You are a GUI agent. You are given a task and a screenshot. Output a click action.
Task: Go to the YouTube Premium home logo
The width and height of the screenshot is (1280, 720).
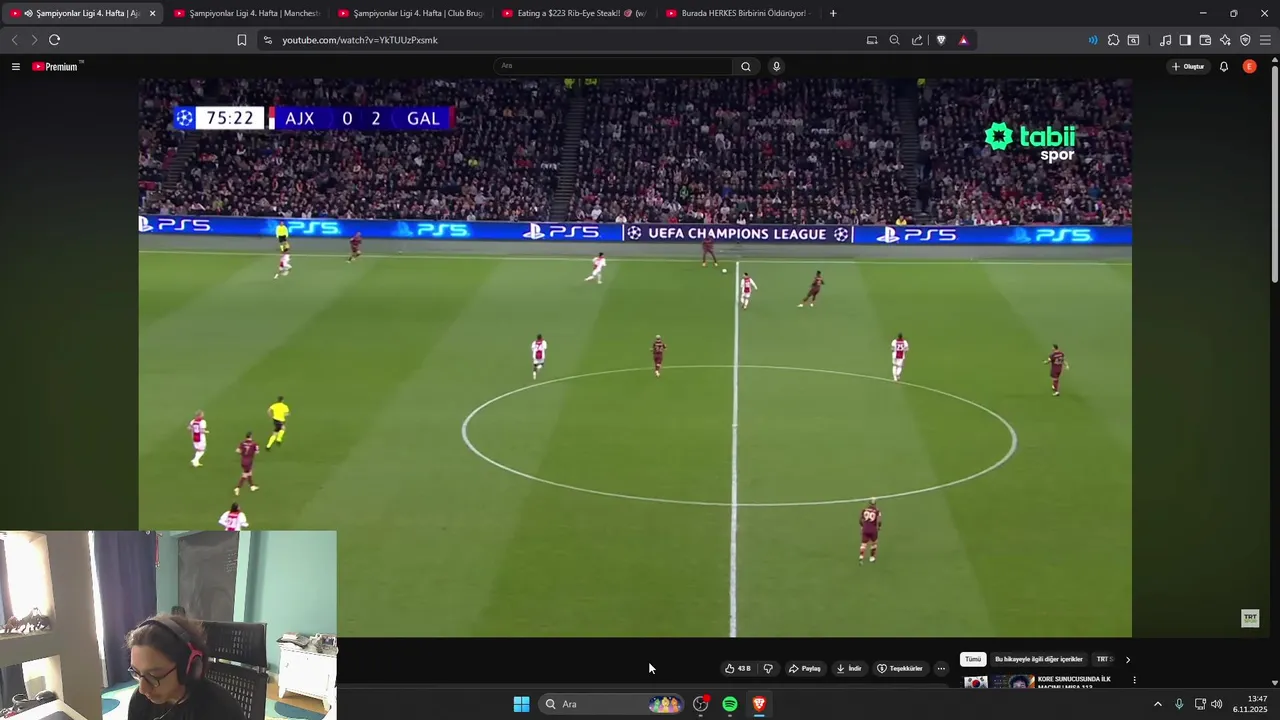click(x=56, y=66)
